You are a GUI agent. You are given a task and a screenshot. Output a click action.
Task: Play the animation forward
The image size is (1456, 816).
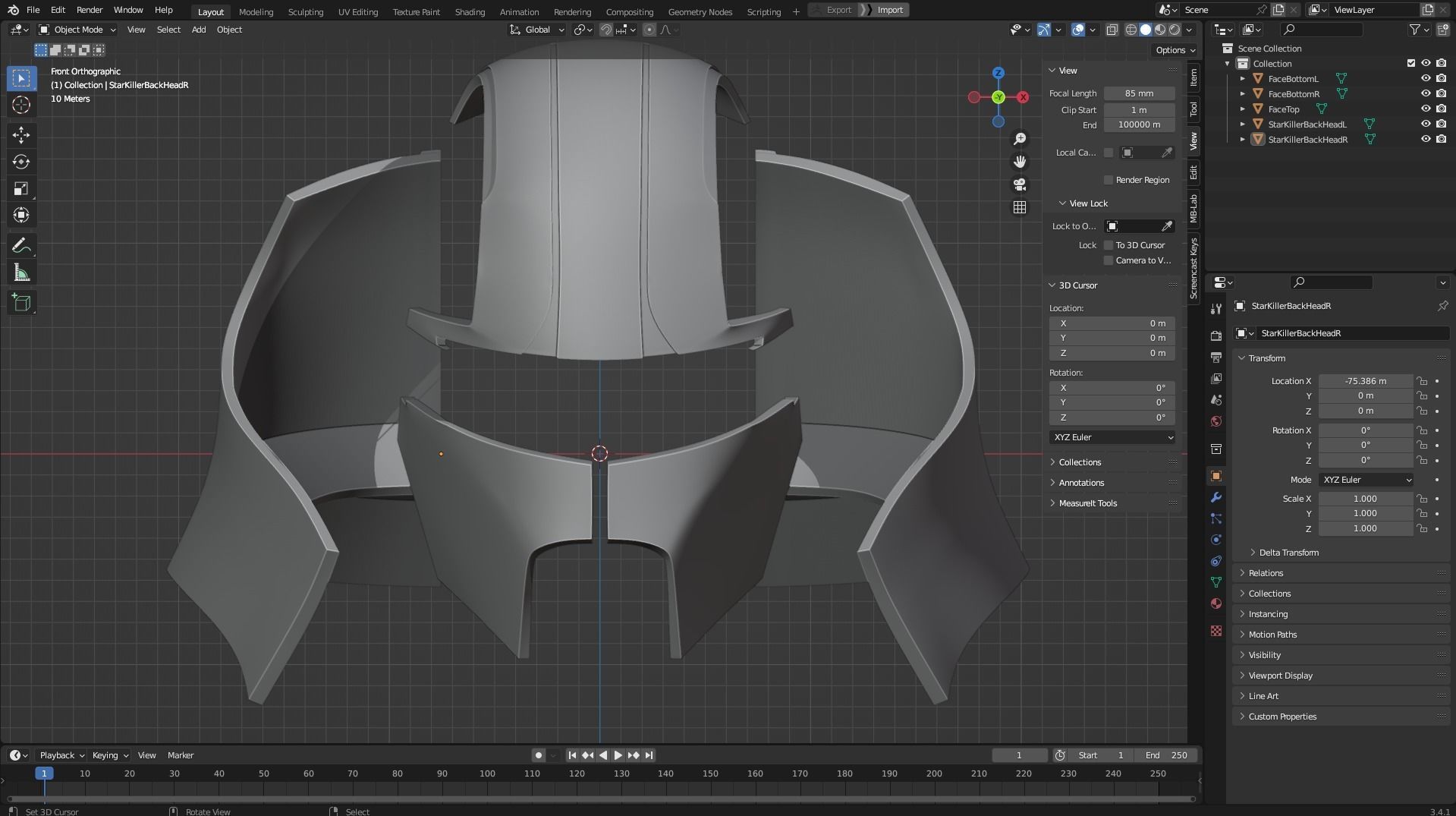click(618, 755)
